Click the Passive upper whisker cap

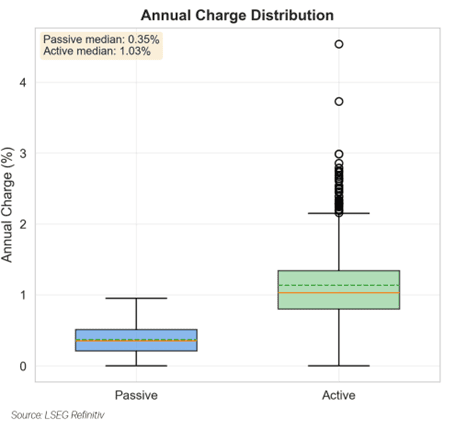[136, 298]
